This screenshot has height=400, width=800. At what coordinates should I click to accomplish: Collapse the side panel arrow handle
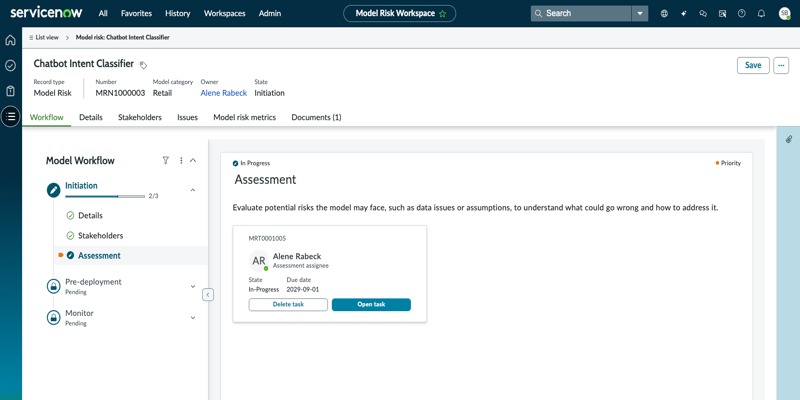click(208, 295)
